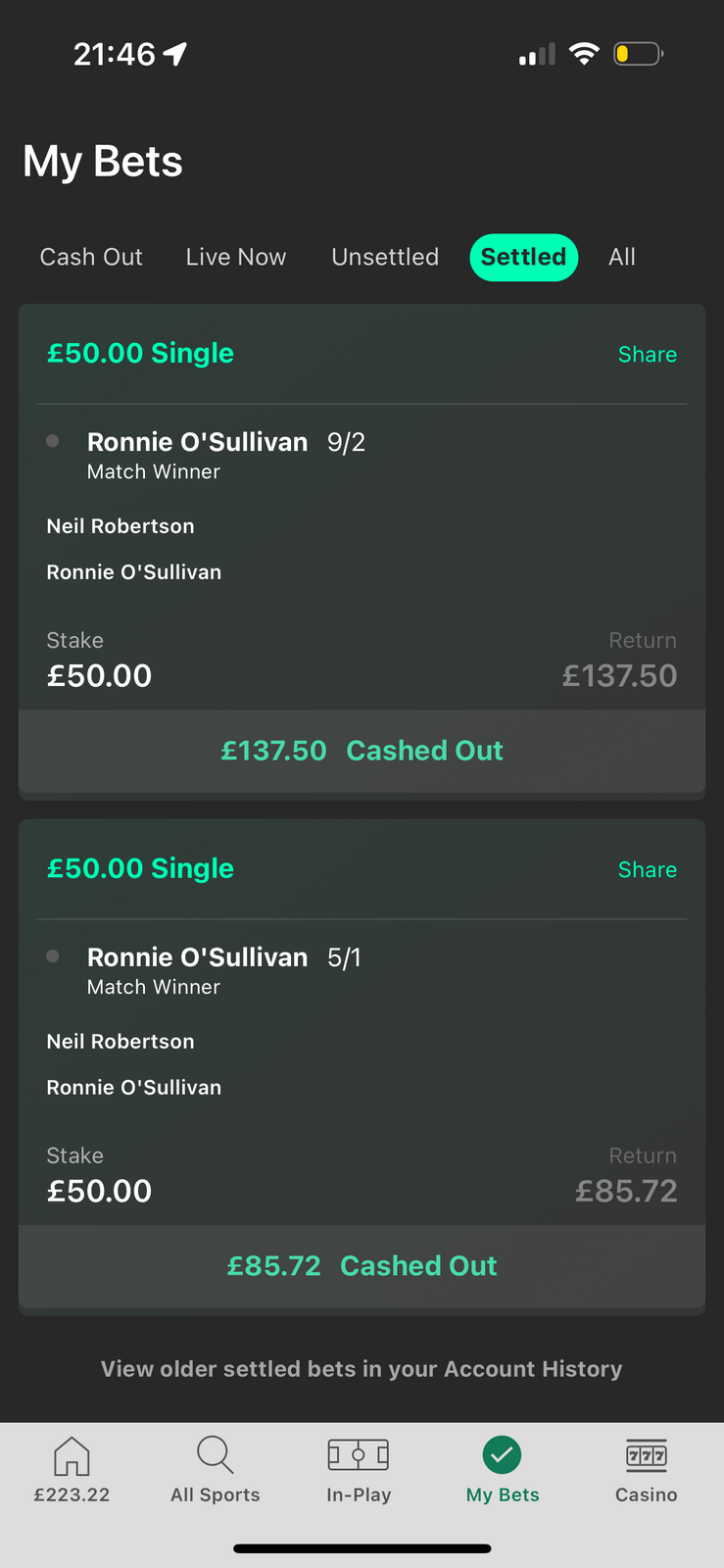This screenshot has height=1568, width=724.
Task: Tap the My Bets checkmark icon
Action: click(x=502, y=1455)
